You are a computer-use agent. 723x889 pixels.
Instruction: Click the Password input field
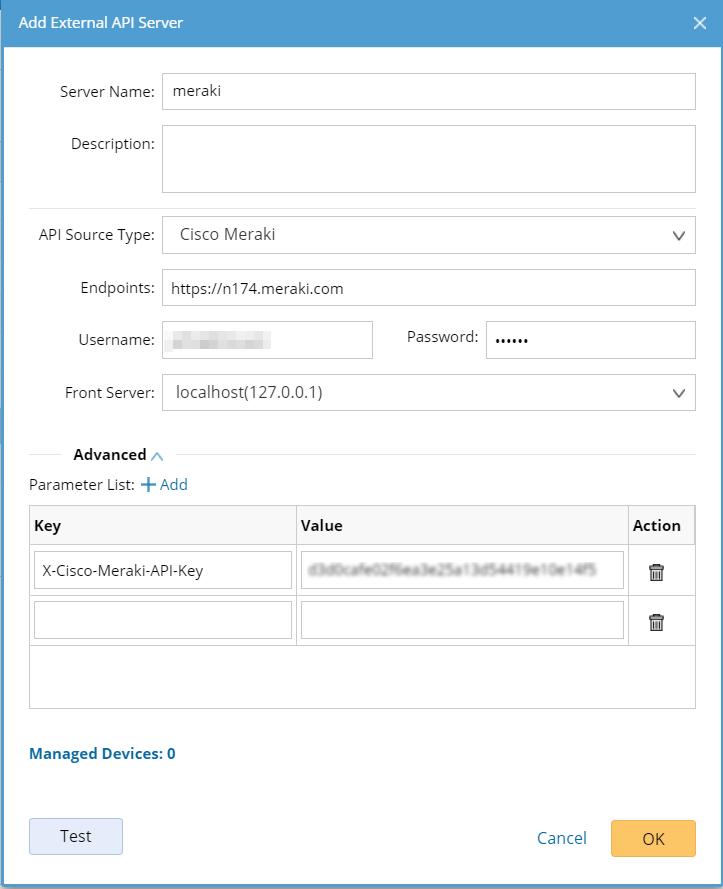click(x=591, y=340)
